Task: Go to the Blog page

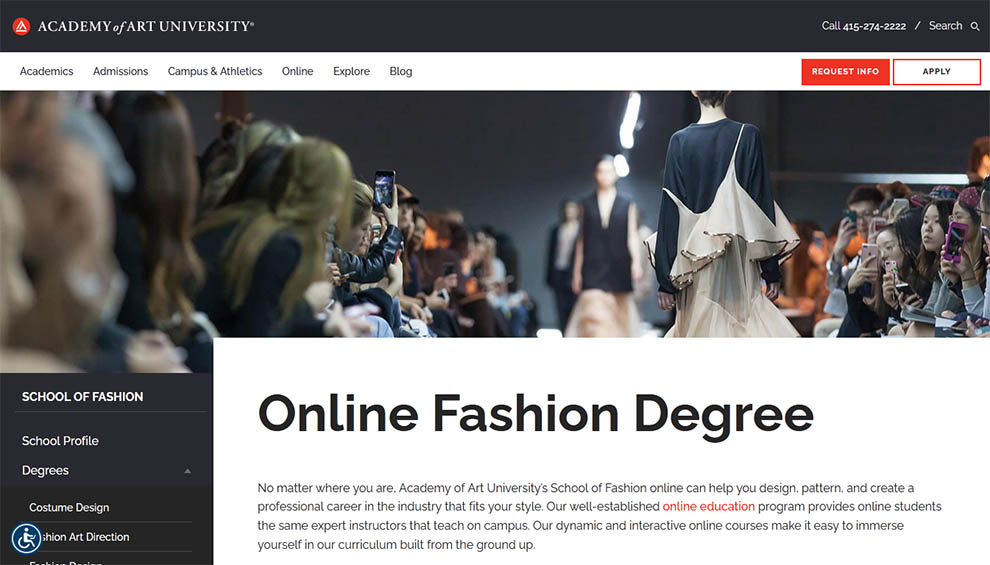Action: pos(400,71)
